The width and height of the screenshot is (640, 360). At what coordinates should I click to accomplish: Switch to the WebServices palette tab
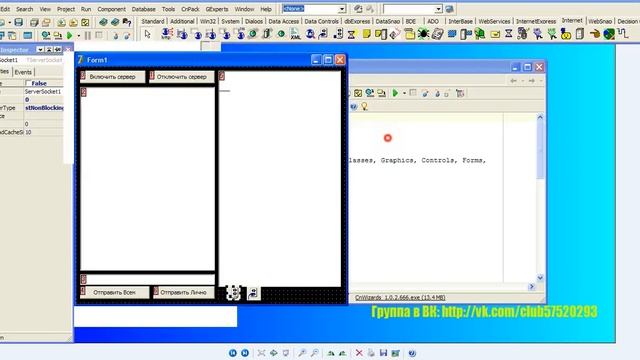494,21
